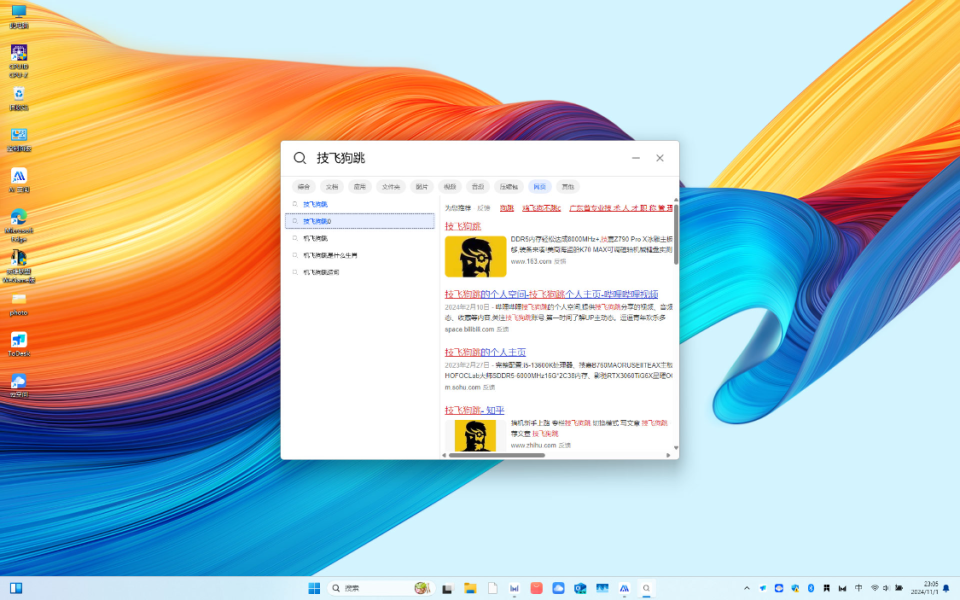960x600 pixels.
Task: Show hidden system tray icons chevron
Action: point(746,588)
